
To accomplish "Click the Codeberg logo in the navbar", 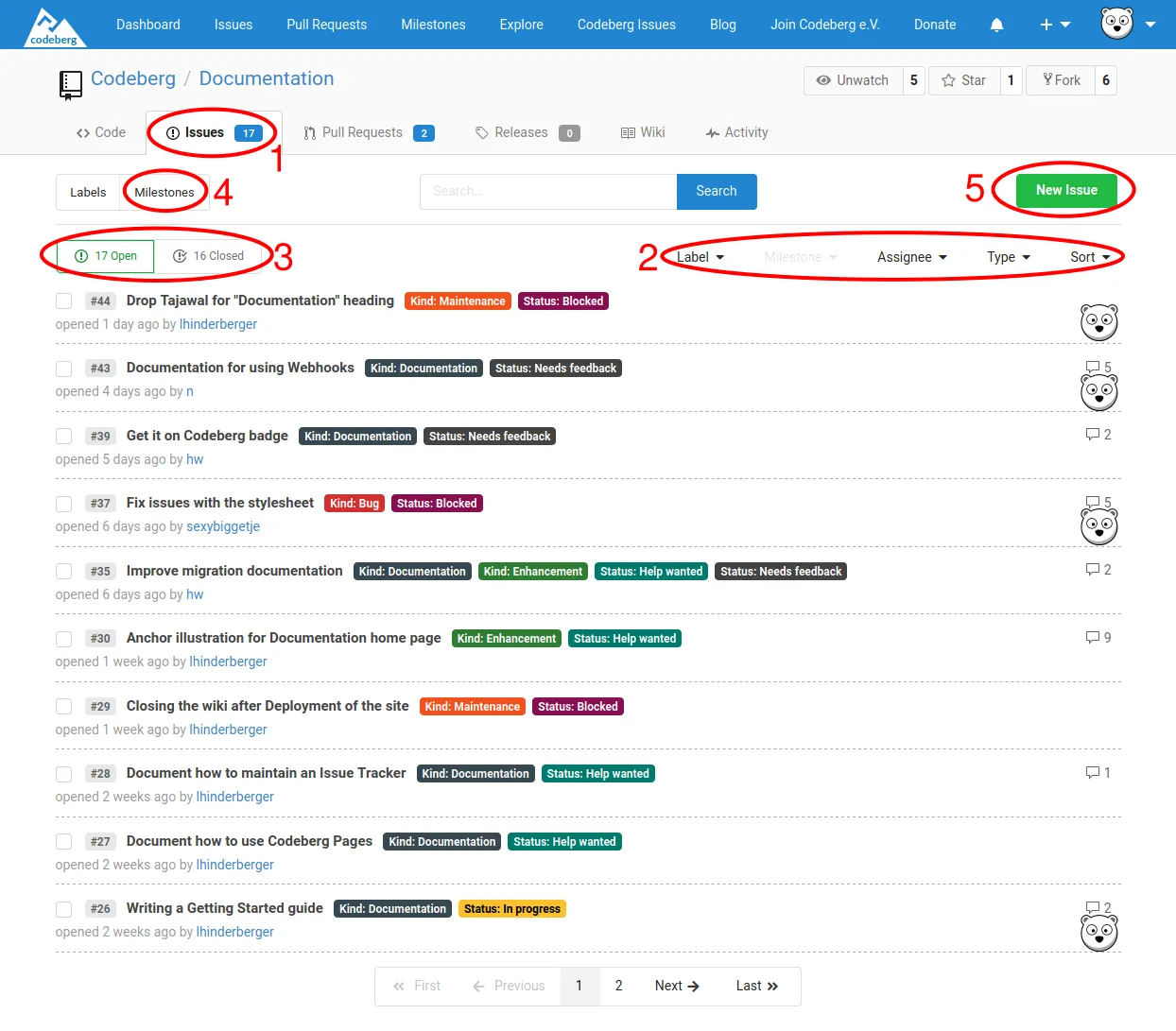I will coord(54,26).
